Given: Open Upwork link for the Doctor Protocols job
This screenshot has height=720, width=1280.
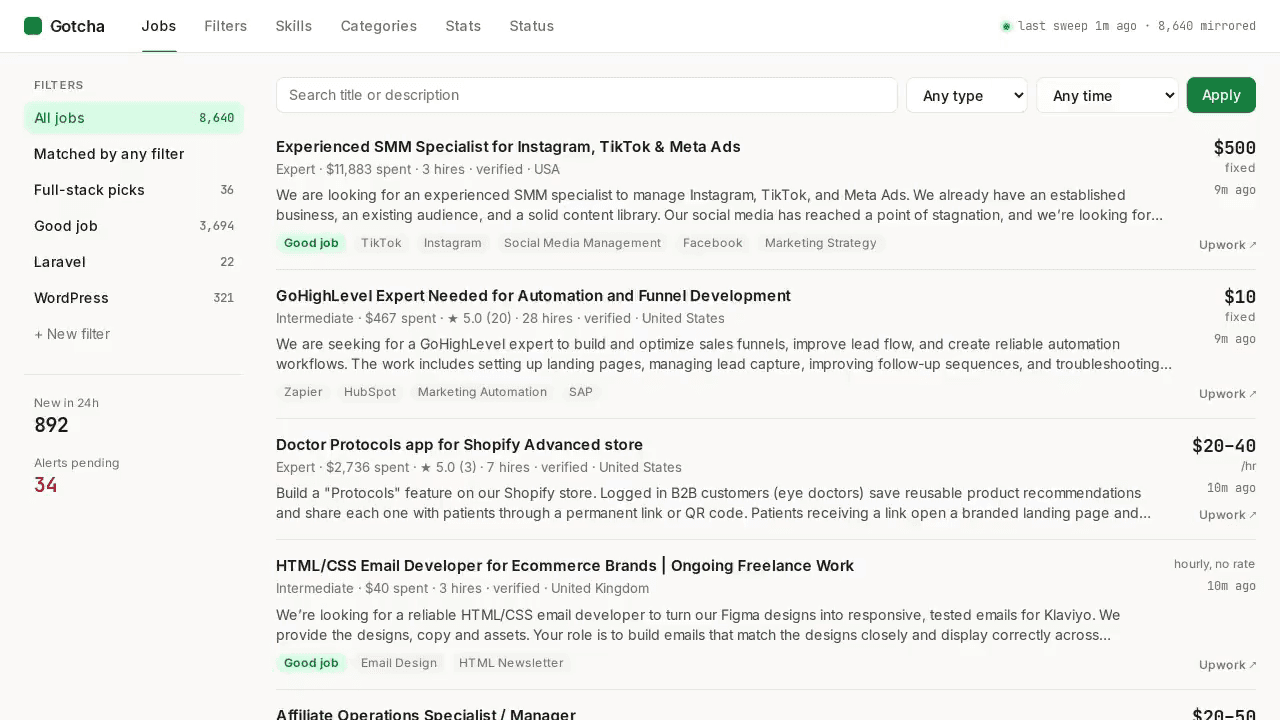Looking at the screenshot, I should (1228, 515).
